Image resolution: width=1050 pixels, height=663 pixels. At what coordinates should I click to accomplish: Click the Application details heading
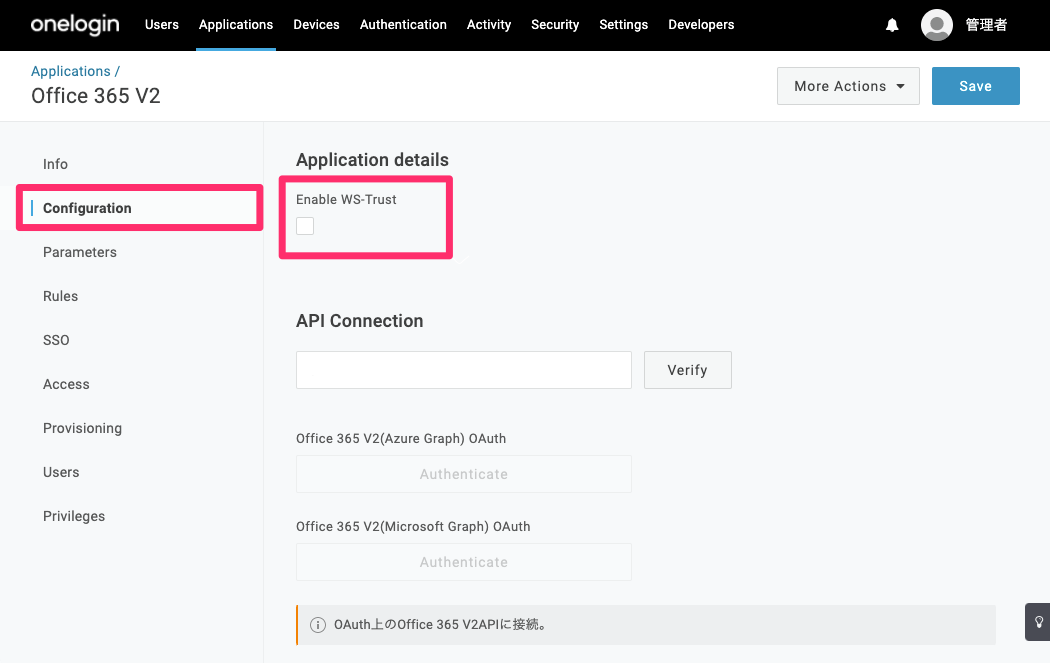point(372,160)
